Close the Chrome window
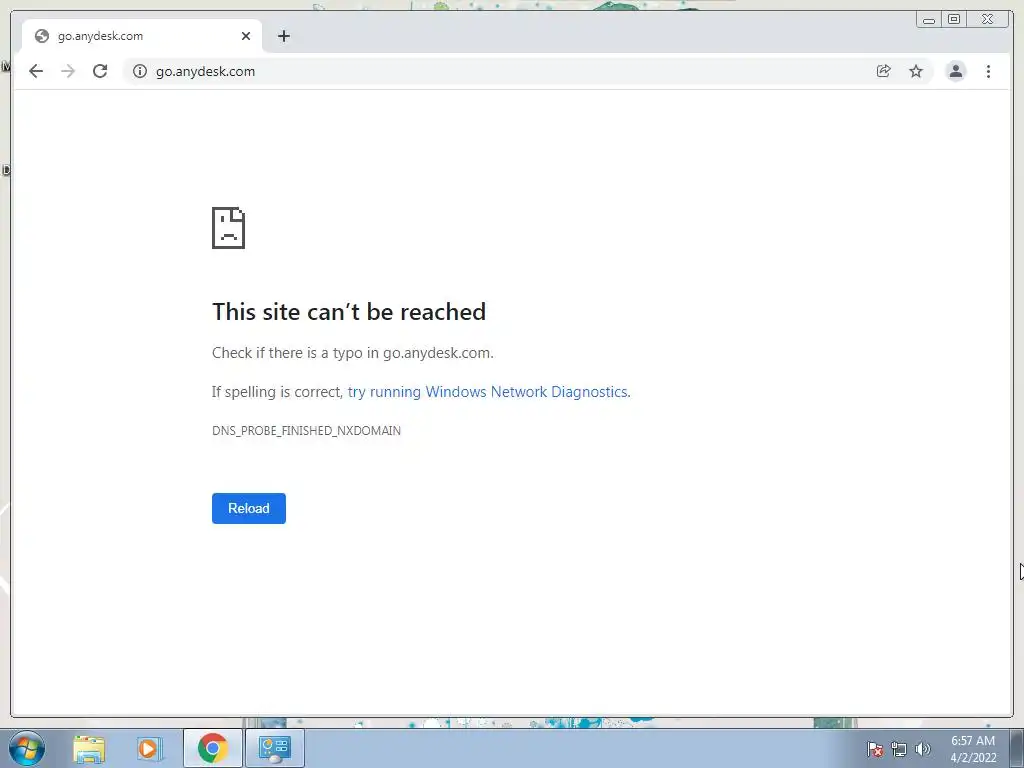Viewport: 1024px width, 768px height. tap(988, 20)
